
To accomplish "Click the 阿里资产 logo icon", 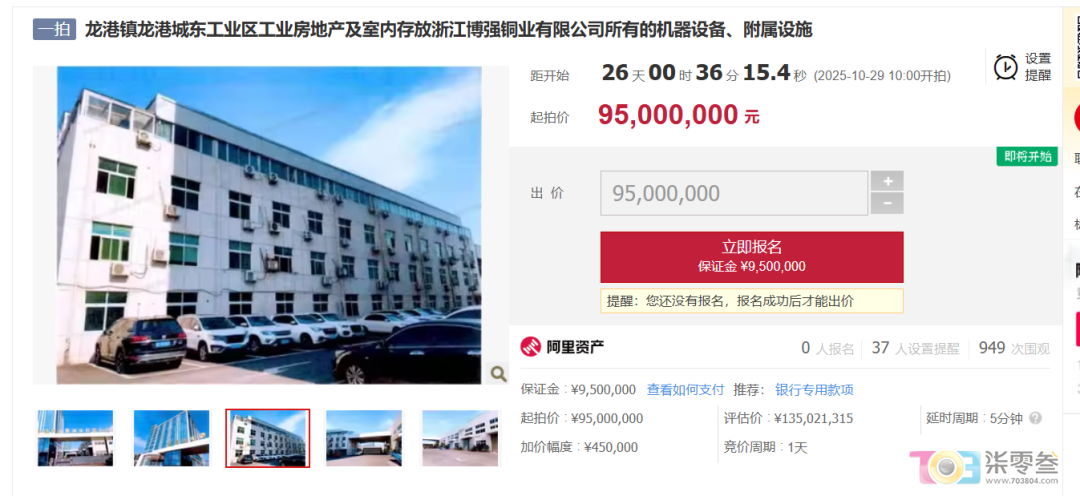I will coord(530,347).
